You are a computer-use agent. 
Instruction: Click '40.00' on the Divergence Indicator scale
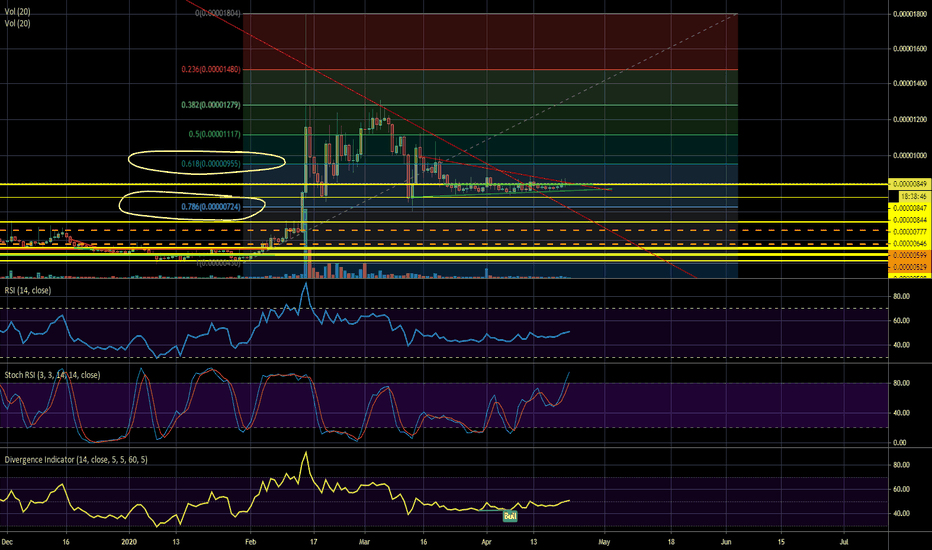tap(901, 513)
